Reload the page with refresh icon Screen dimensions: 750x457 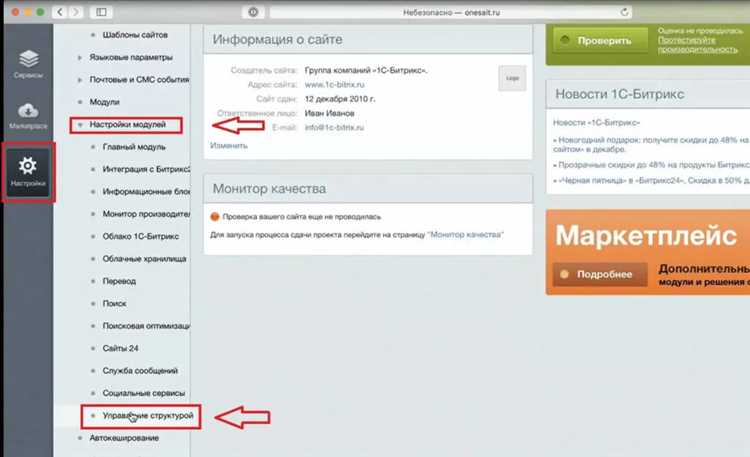(x=624, y=12)
